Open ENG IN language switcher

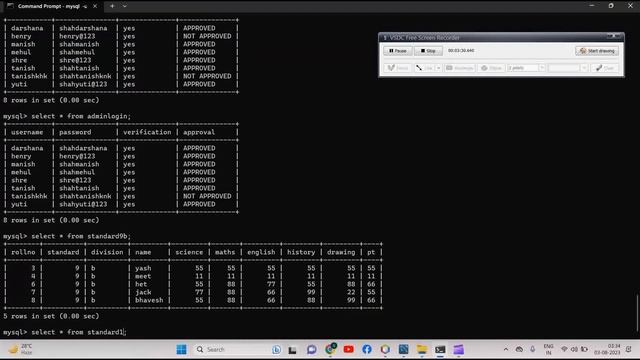click(x=549, y=349)
